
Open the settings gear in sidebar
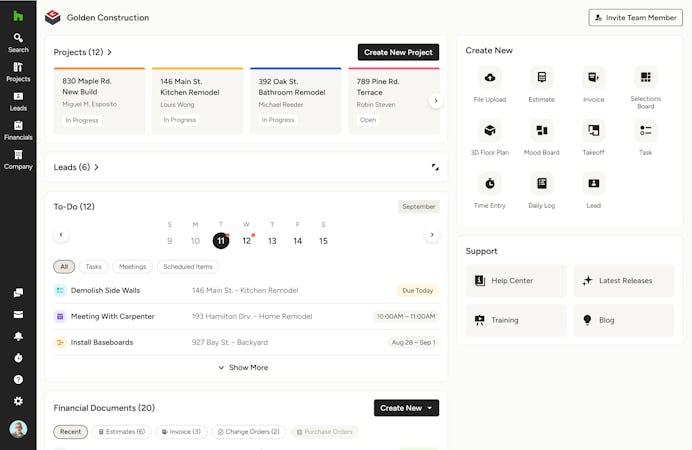click(x=18, y=401)
